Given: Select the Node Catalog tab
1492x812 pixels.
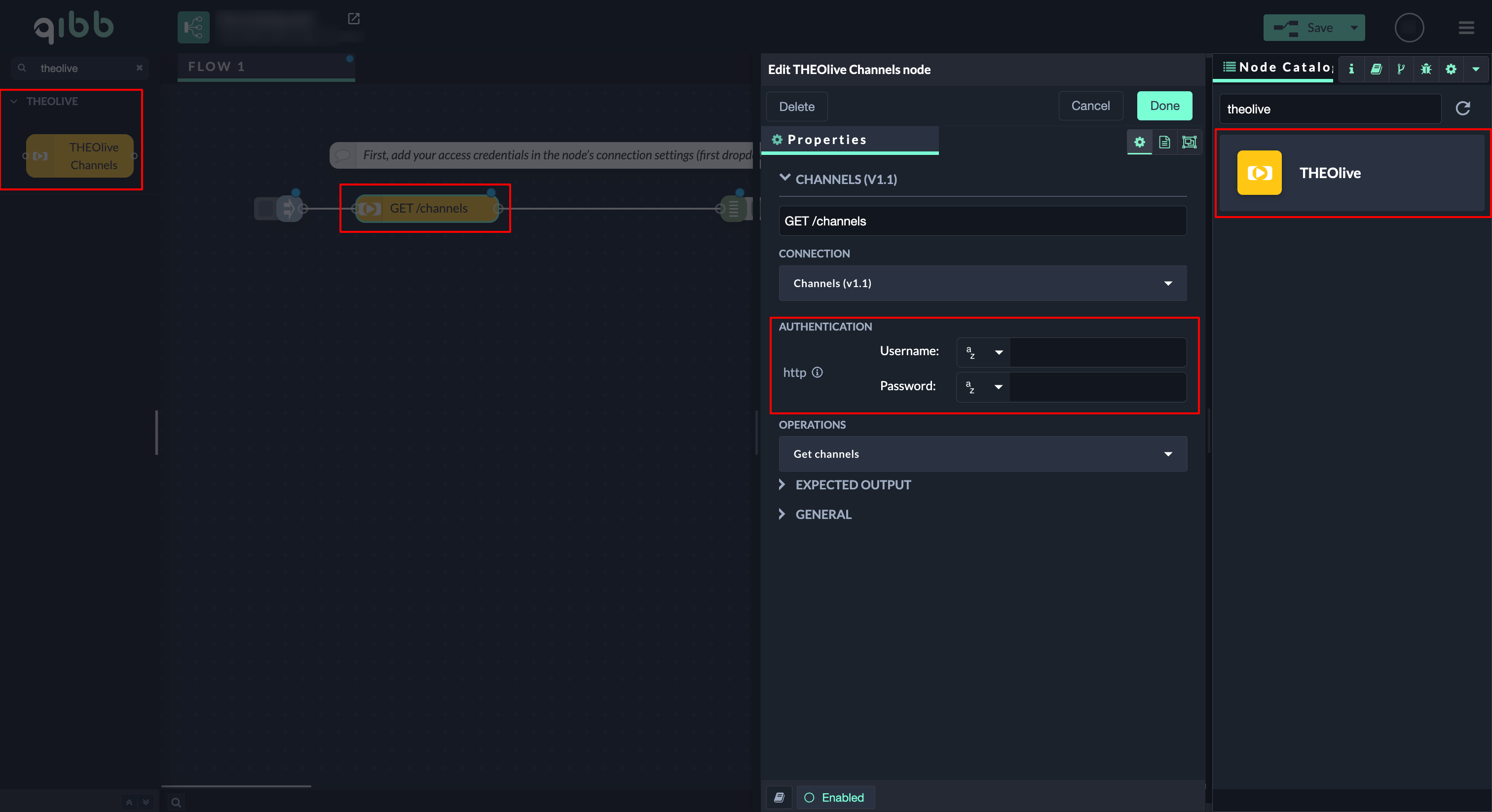Looking at the screenshot, I should pyautogui.click(x=1277, y=68).
